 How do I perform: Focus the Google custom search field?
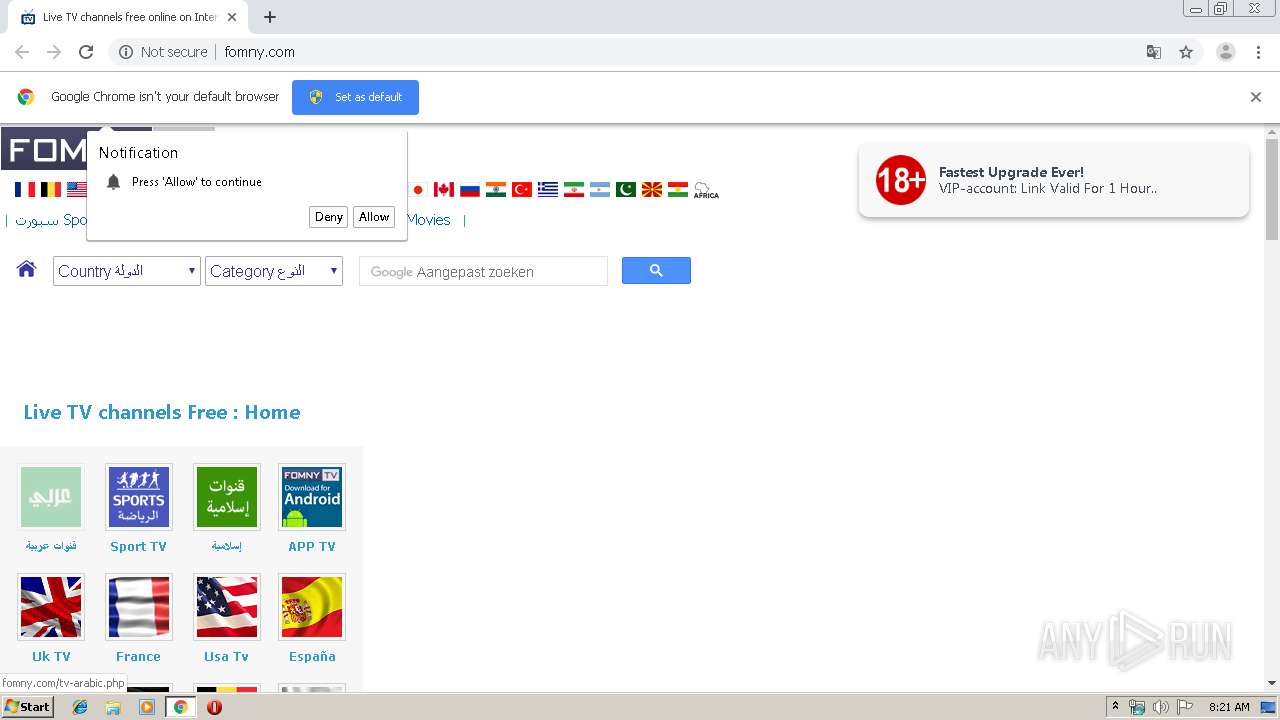coord(483,271)
